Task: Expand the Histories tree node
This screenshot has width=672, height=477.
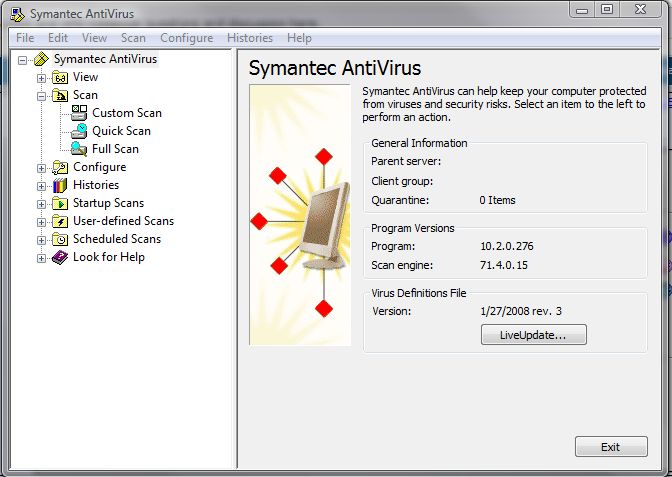Action: click(41, 186)
